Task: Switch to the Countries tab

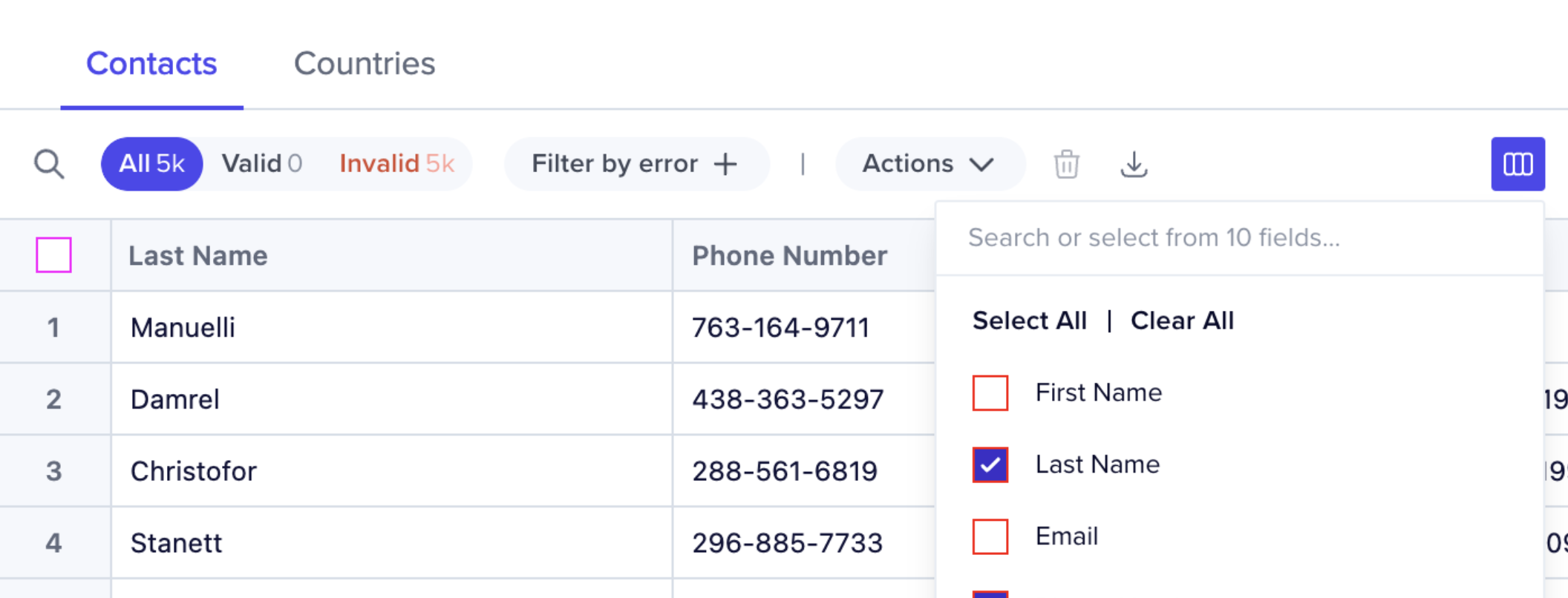Action: click(x=365, y=64)
